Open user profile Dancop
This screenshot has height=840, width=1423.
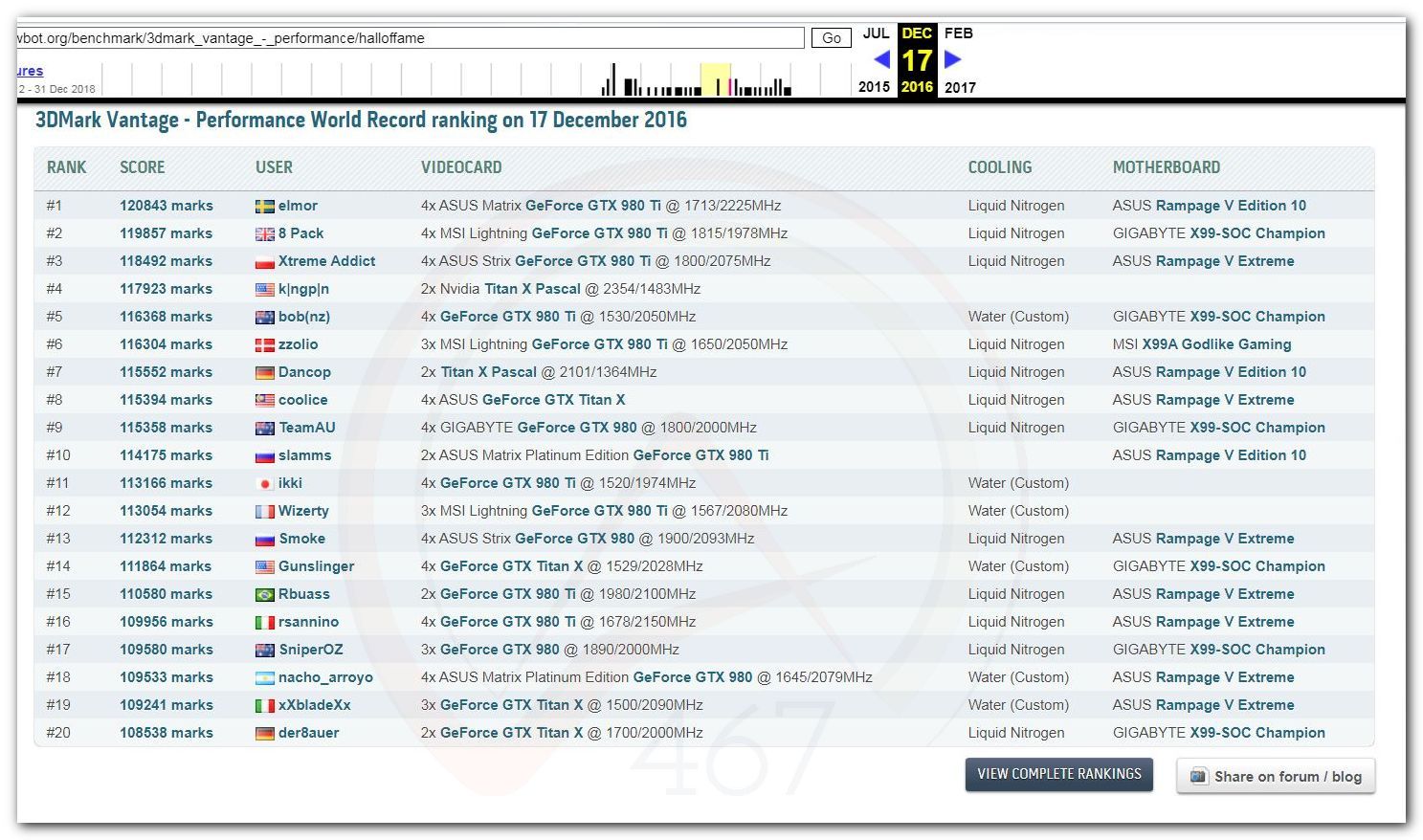click(304, 372)
